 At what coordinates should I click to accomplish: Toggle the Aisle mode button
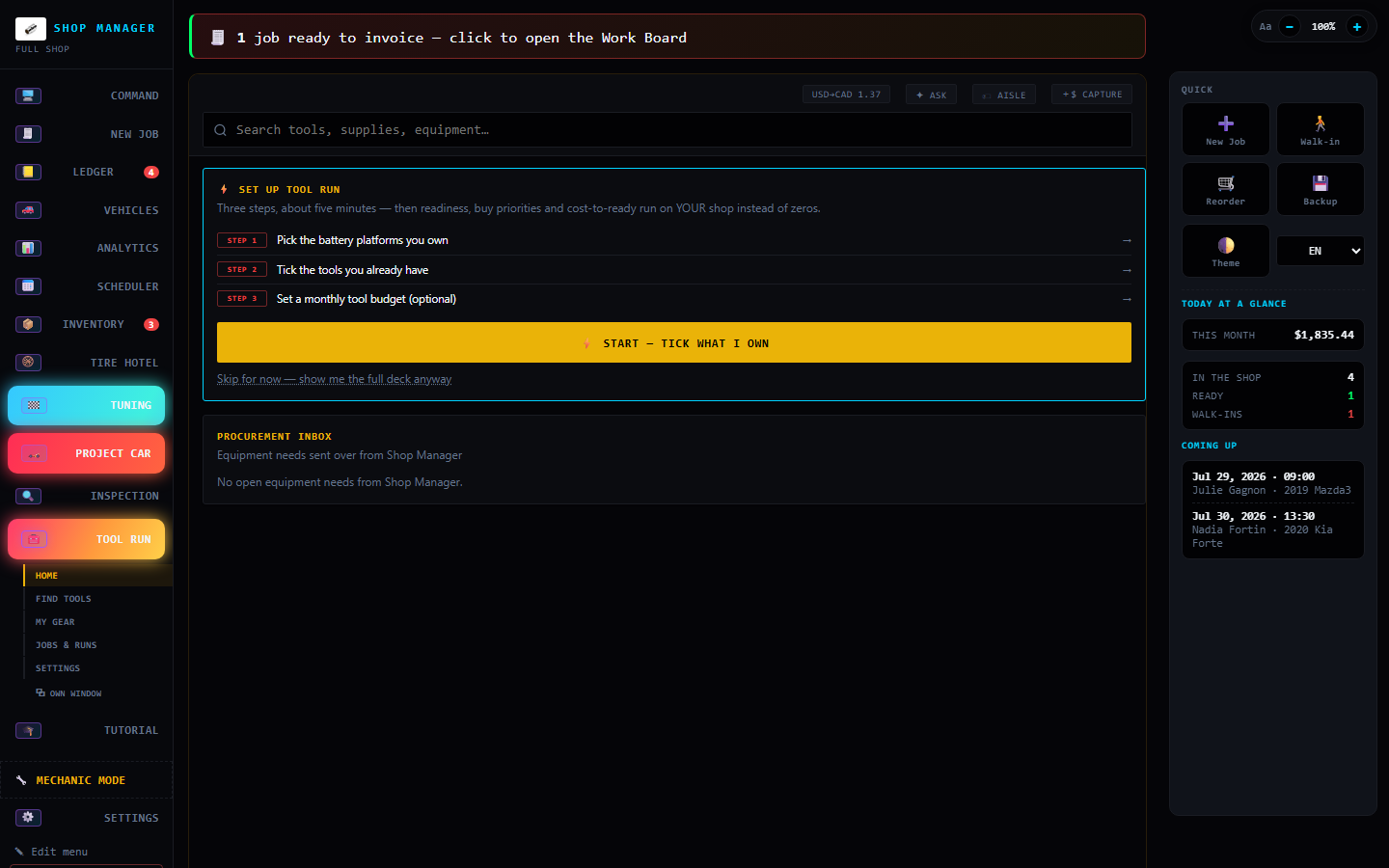click(1004, 95)
